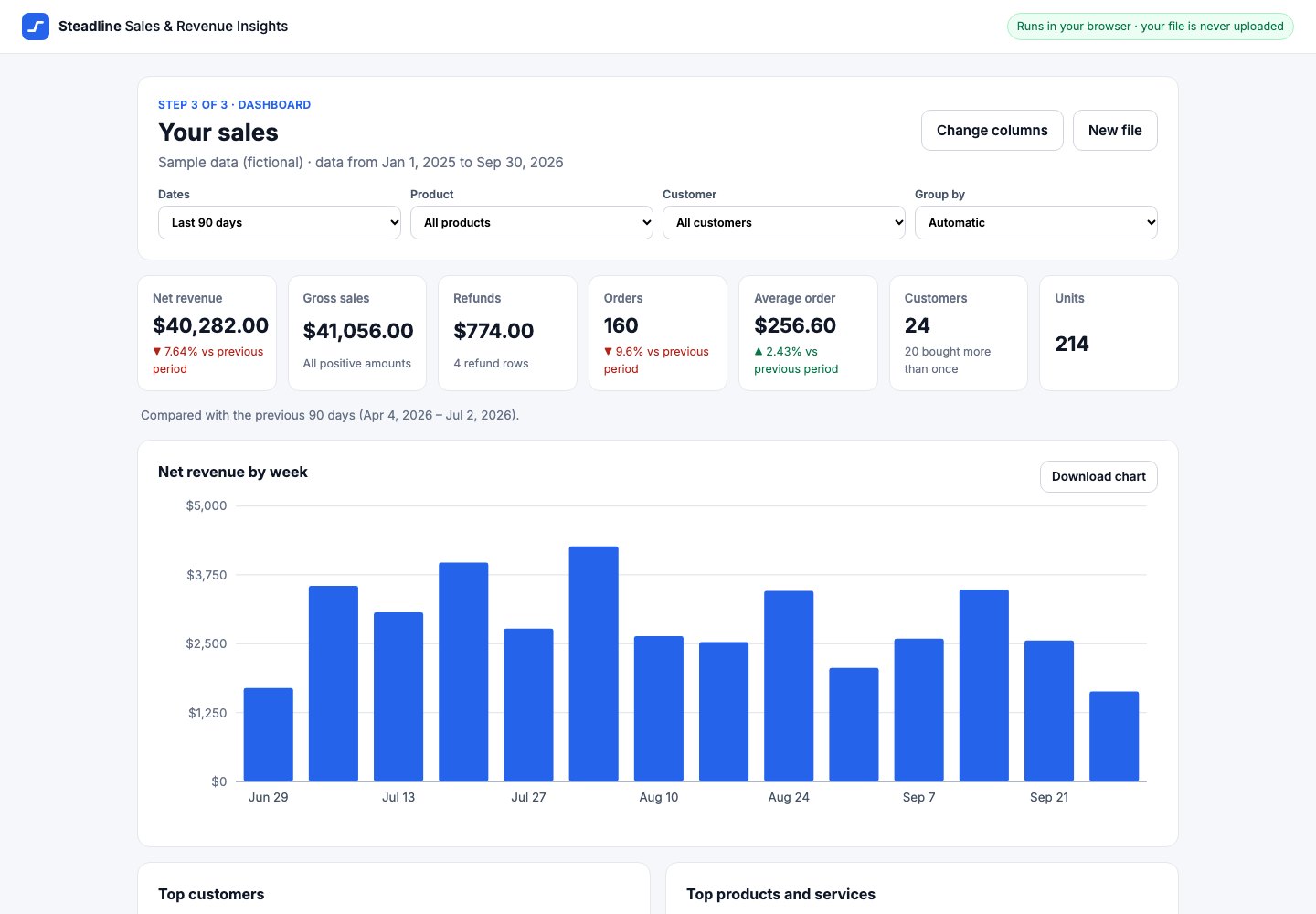Click the 'Top products and services' heading
This screenshot has height=914, width=1316.
(x=780, y=894)
